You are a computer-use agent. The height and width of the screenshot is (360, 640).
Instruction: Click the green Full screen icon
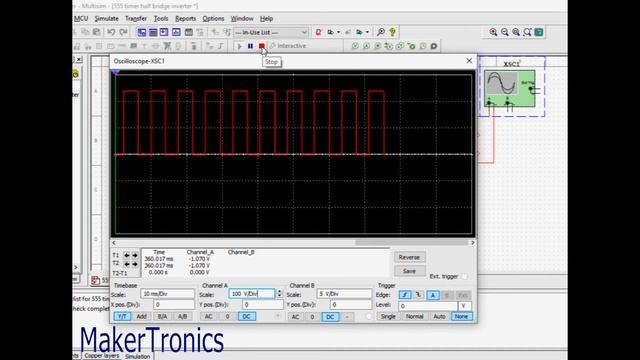tap(539, 32)
